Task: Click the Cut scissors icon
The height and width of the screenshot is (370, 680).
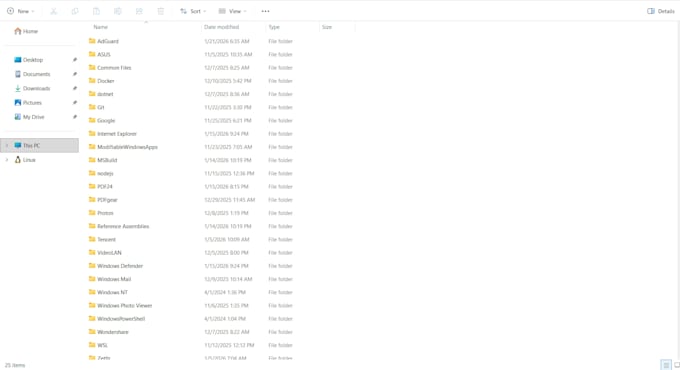Action: point(53,11)
